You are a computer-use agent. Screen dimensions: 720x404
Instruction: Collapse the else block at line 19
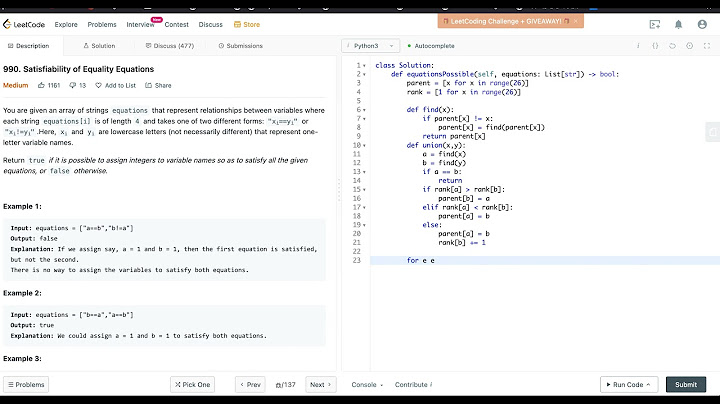click(x=365, y=225)
